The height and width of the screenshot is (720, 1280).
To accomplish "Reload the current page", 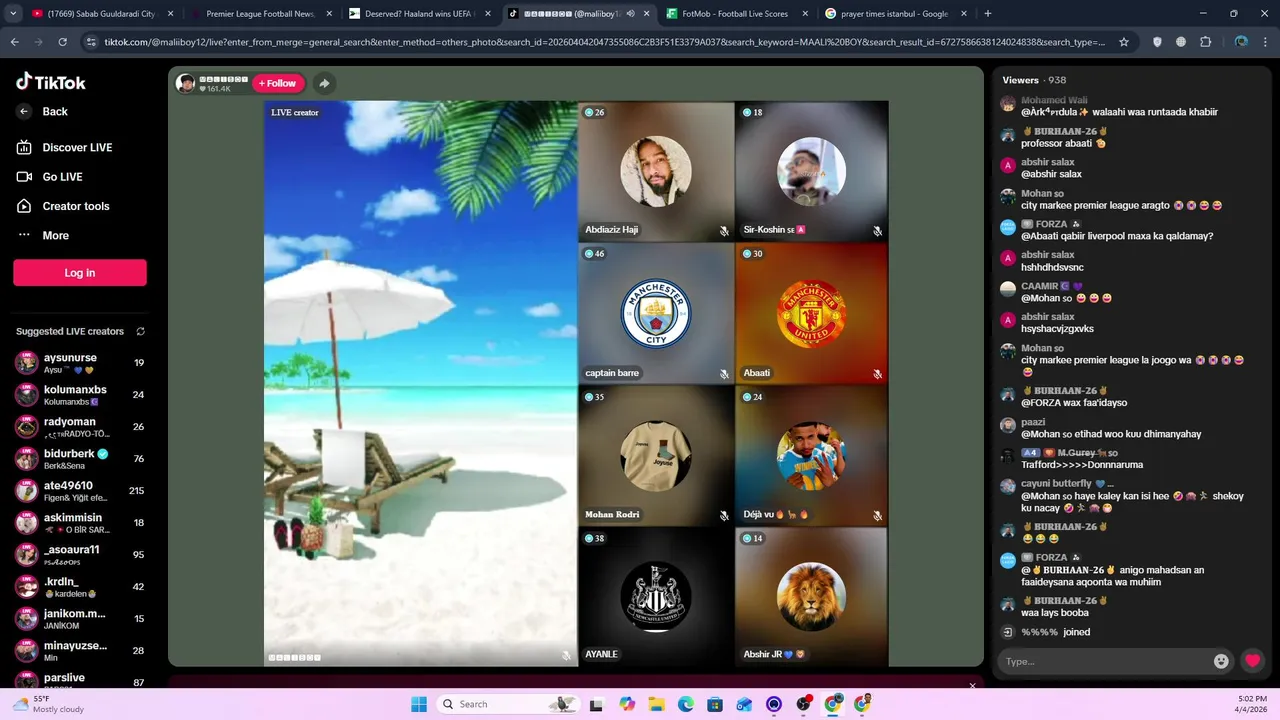I will [x=62, y=42].
